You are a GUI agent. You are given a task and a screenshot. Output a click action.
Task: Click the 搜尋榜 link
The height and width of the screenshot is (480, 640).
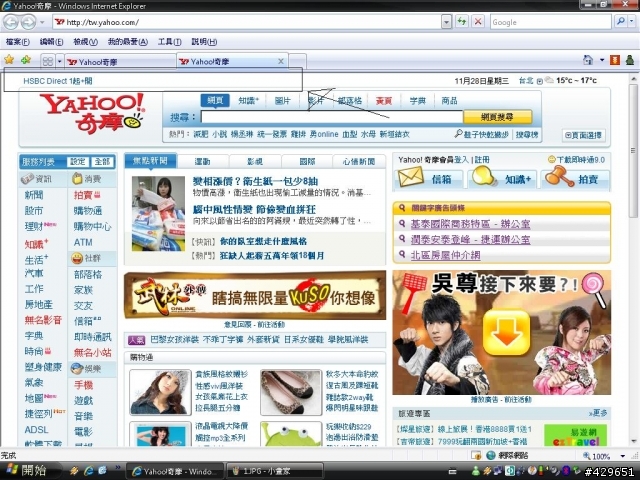[x=527, y=134]
